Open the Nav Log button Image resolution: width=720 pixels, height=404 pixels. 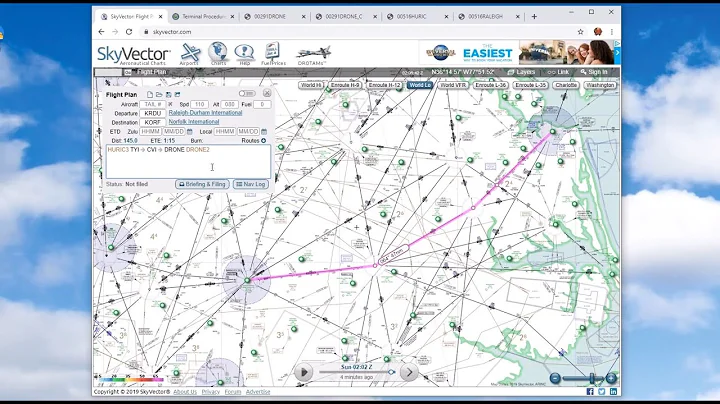pyautogui.click(x=251, y=184)
